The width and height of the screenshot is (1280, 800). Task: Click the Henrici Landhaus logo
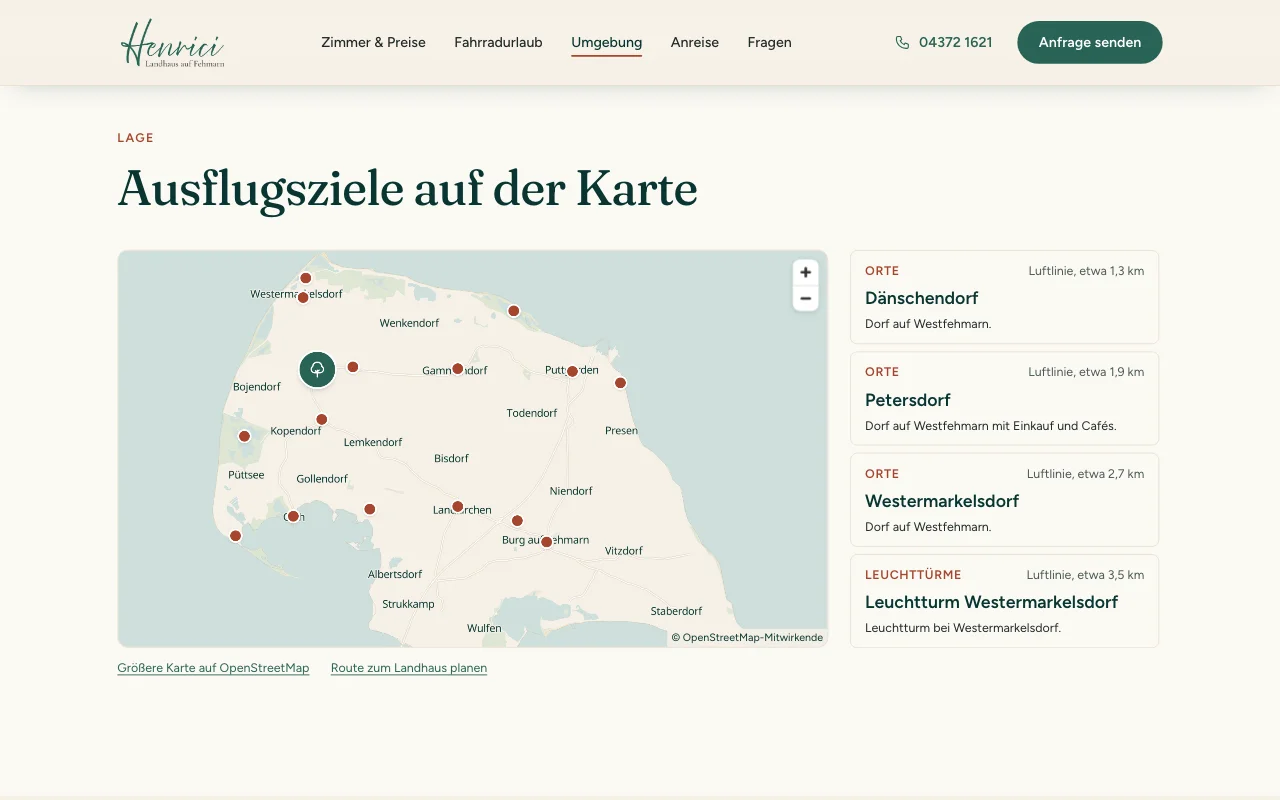click(x=172, y=43)
